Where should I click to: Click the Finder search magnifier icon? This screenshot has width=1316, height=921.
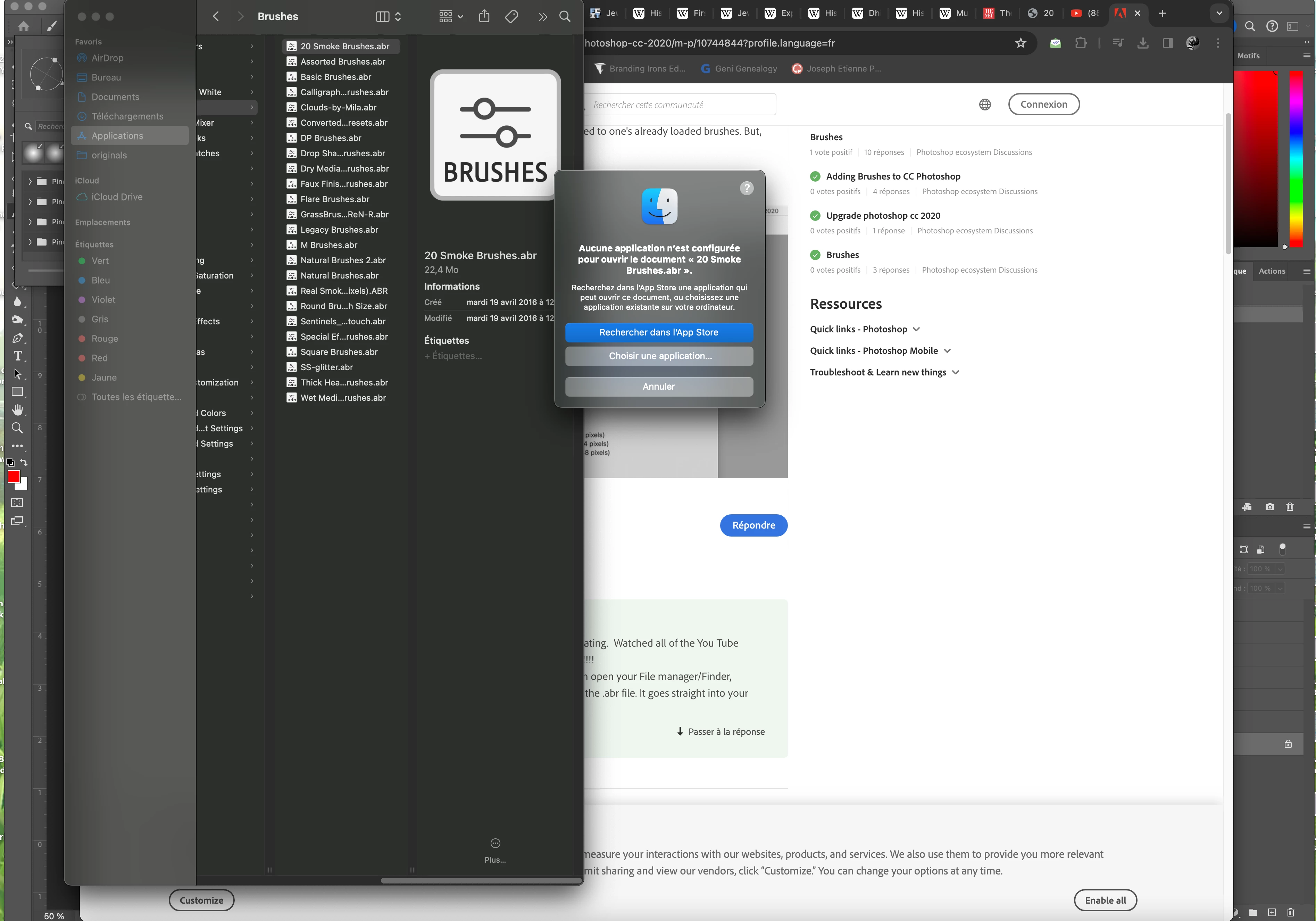(565, 17)
